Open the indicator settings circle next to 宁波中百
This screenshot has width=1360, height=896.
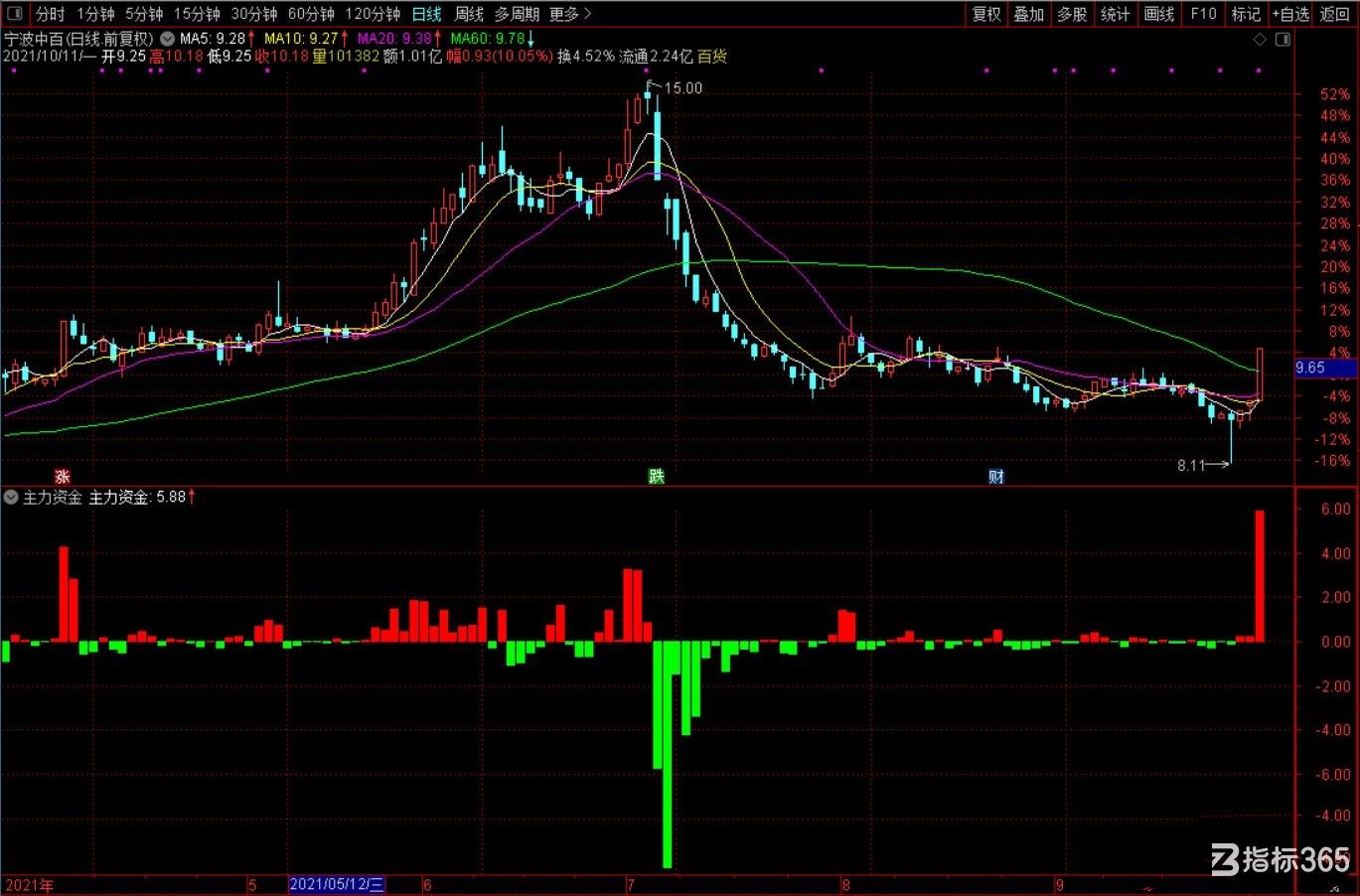(x=167, y=39)
